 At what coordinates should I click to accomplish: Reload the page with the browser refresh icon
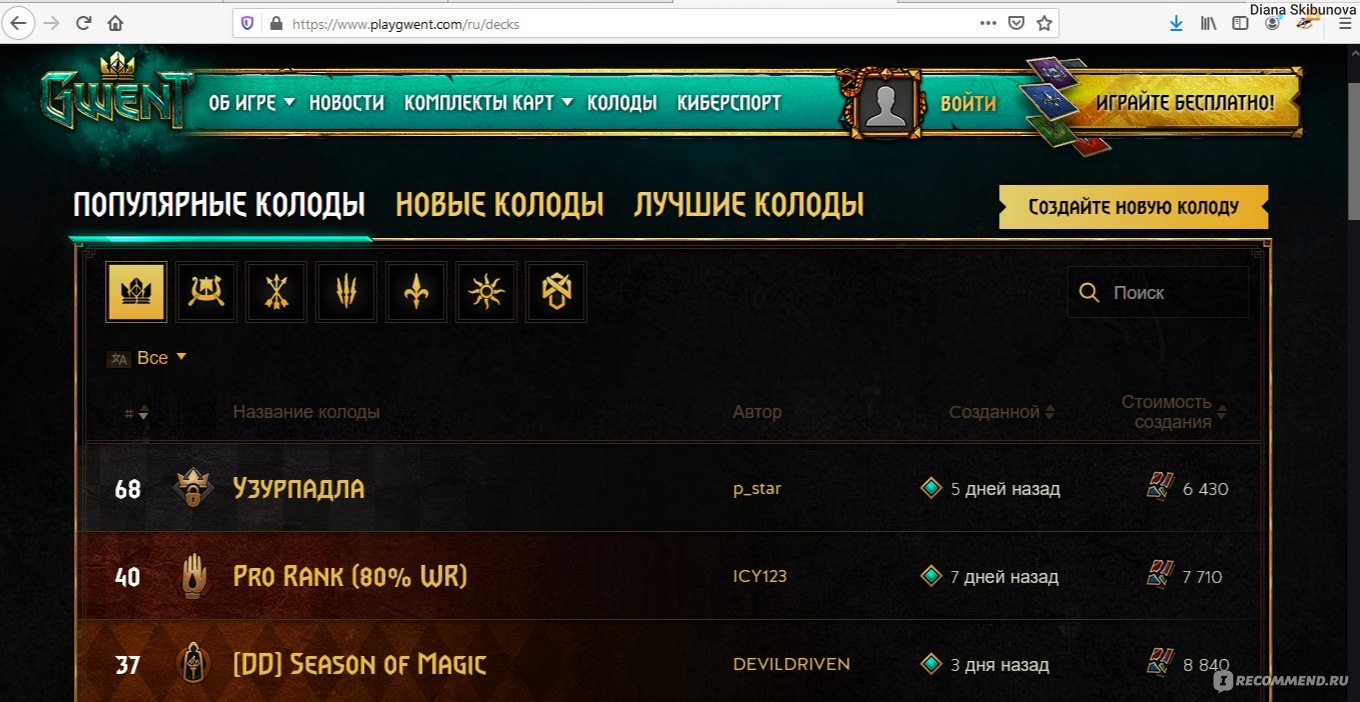84,22
